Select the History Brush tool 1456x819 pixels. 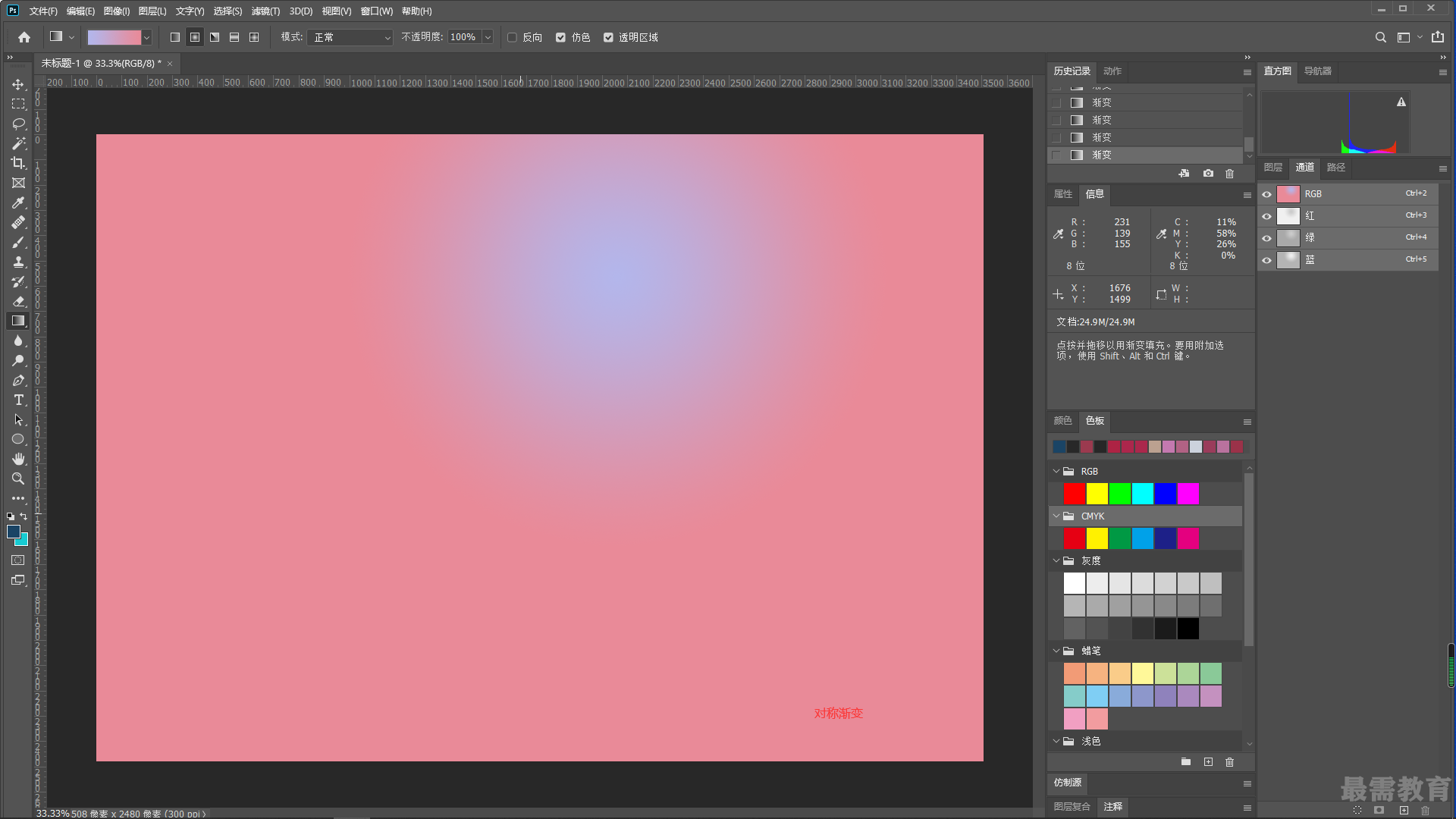click(x=18, y=281)
